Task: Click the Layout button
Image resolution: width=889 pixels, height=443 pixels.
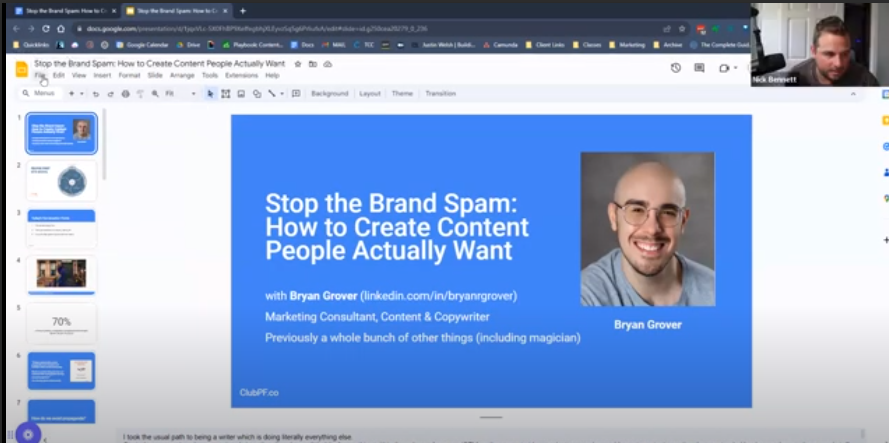Action: (x=370, y=94)
